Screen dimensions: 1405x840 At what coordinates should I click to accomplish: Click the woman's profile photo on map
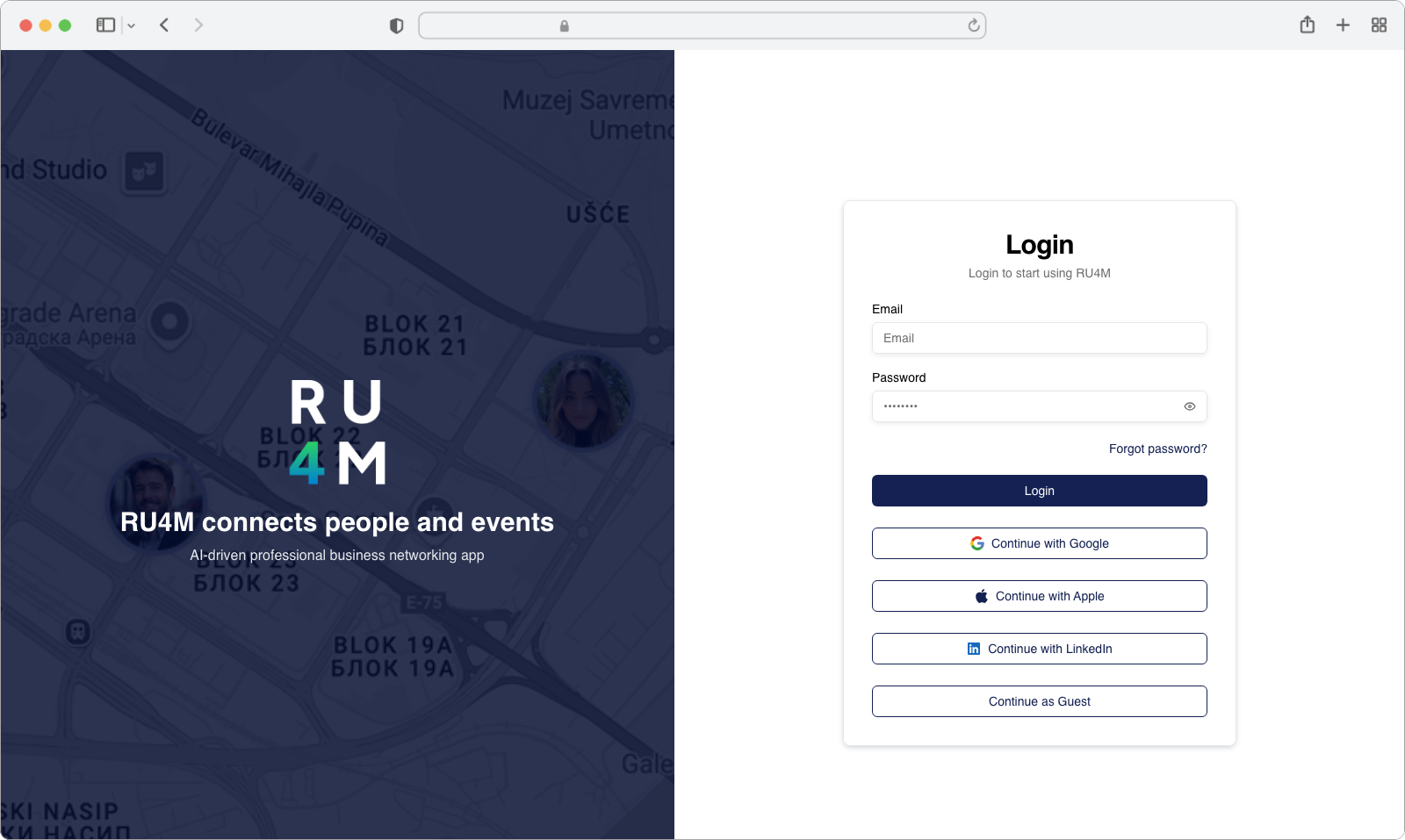[x=582, y=400]
